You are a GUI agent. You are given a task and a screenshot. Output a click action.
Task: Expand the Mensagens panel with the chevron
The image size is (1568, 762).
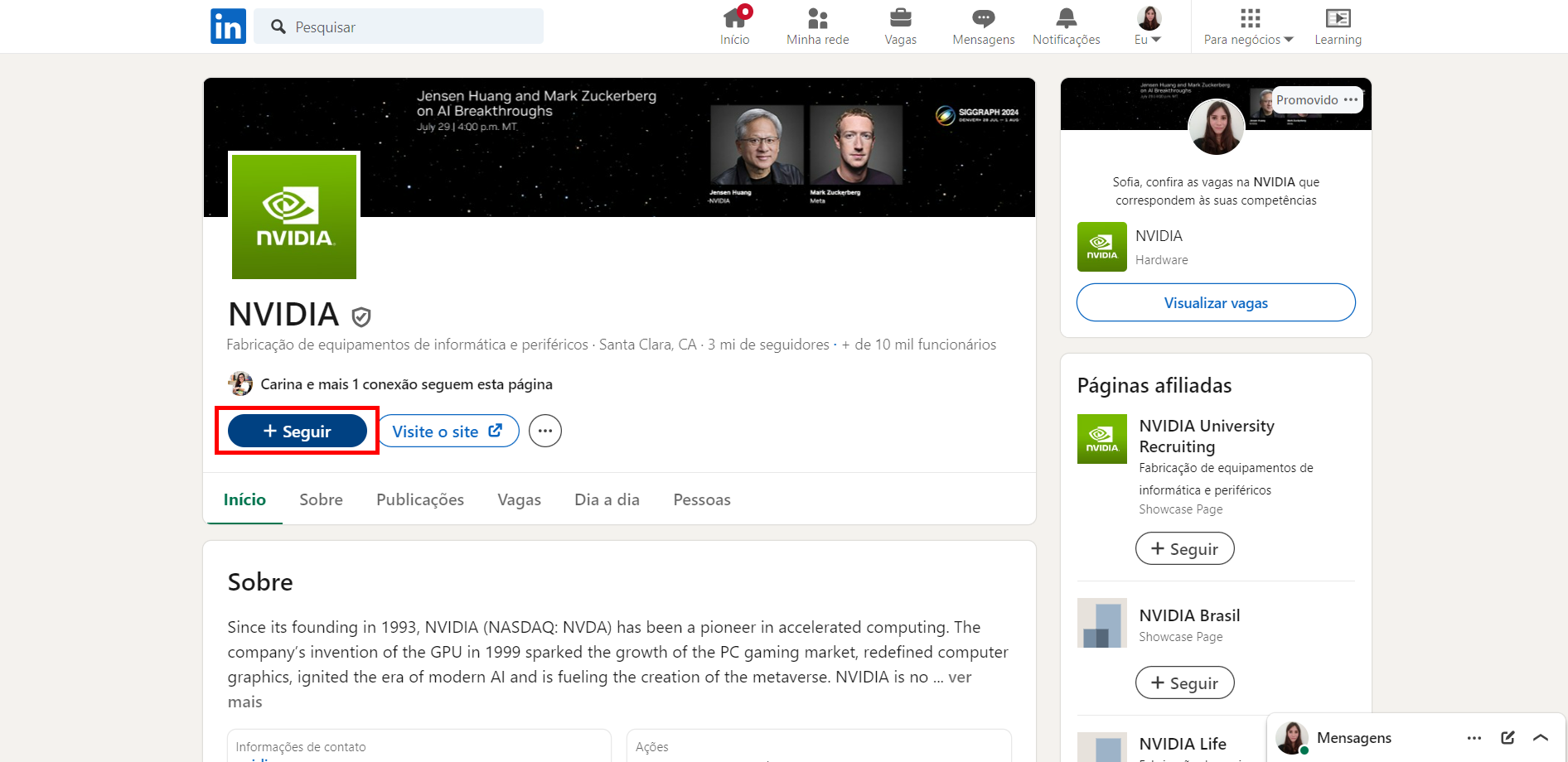click(1541, 738)
